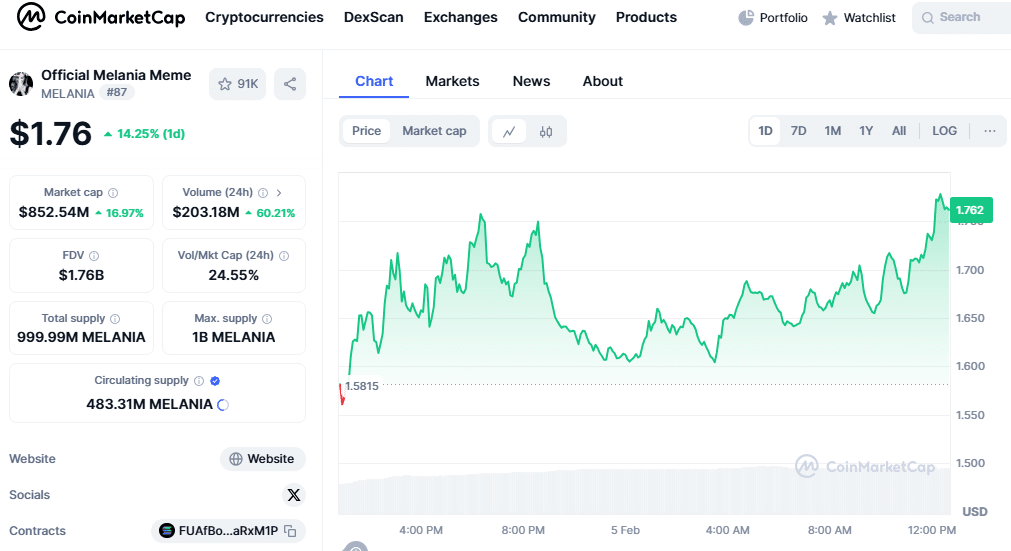
Task: Click the 24.55% Vol/Mkt Cap value
Action: pyautogui.click(x=233, y=275)
